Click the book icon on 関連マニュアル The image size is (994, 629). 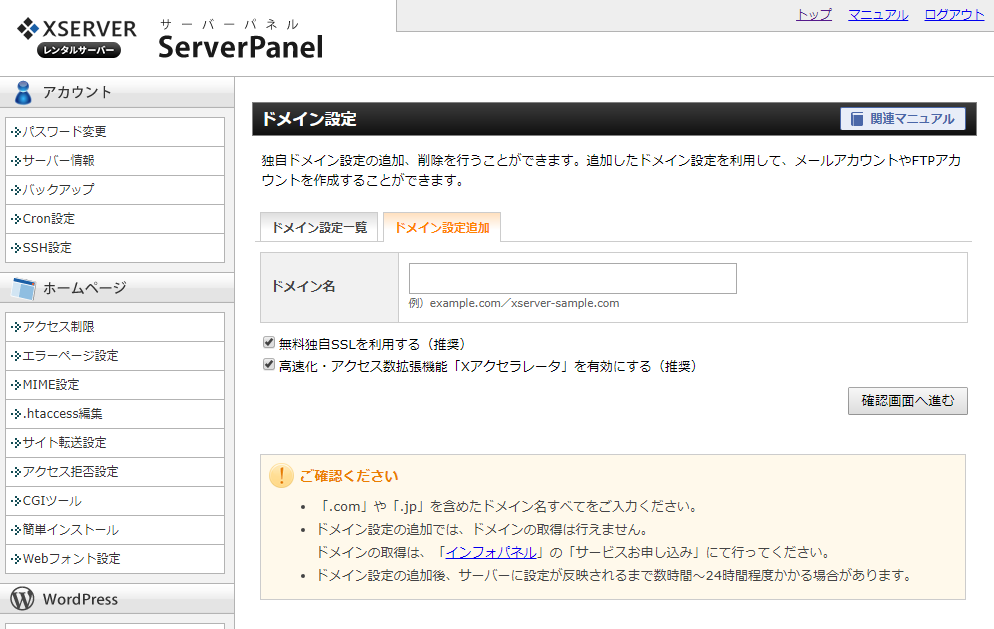tap(856, 119)
